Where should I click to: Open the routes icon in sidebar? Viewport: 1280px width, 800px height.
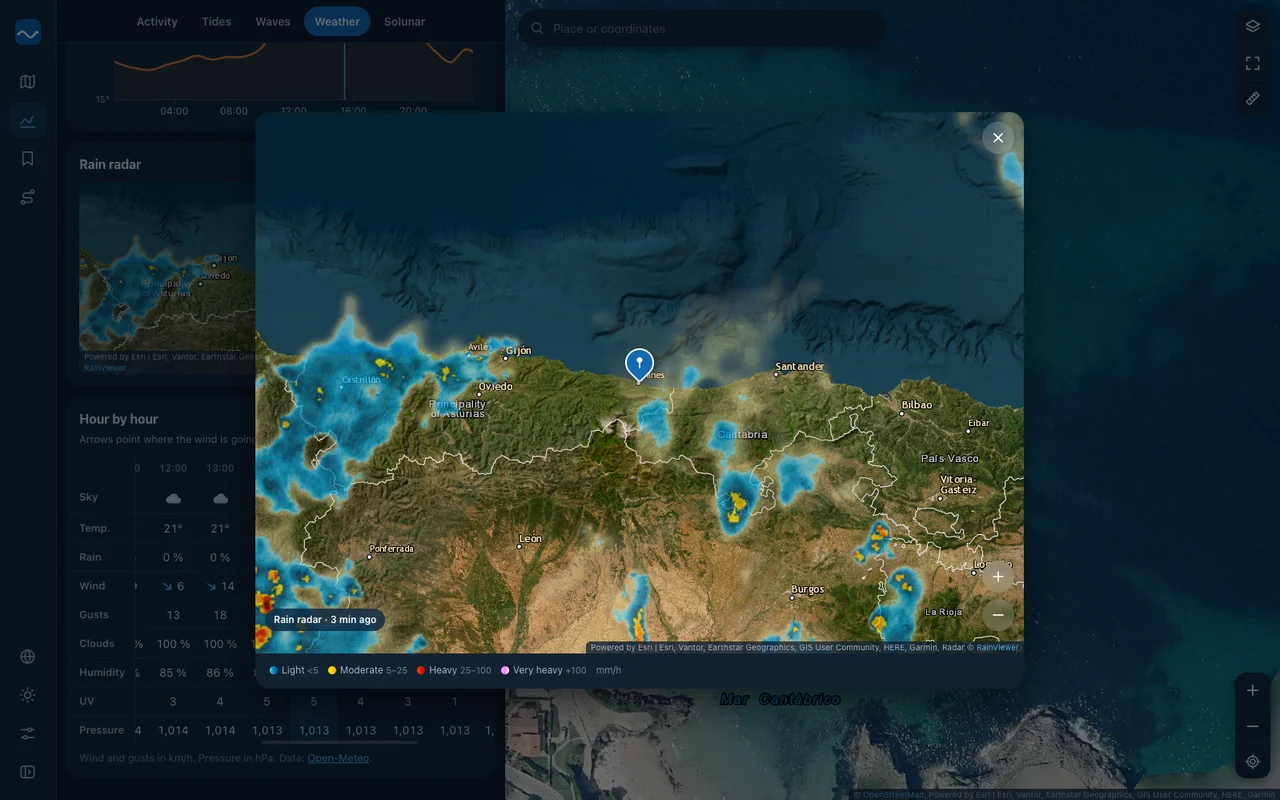coord(28,197)
